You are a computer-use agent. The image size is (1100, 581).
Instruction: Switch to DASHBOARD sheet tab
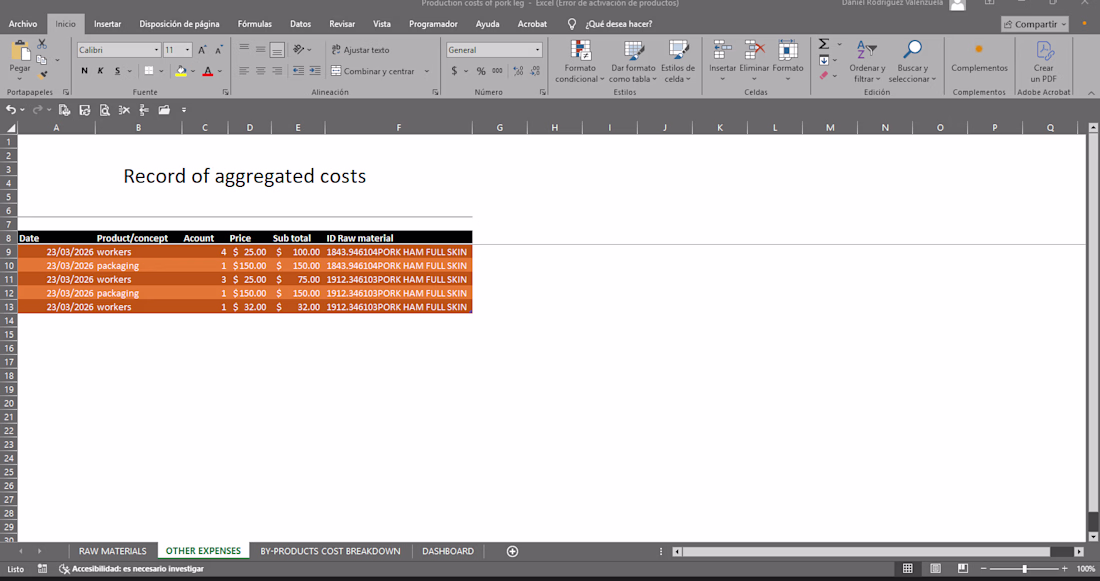point(448,551)
